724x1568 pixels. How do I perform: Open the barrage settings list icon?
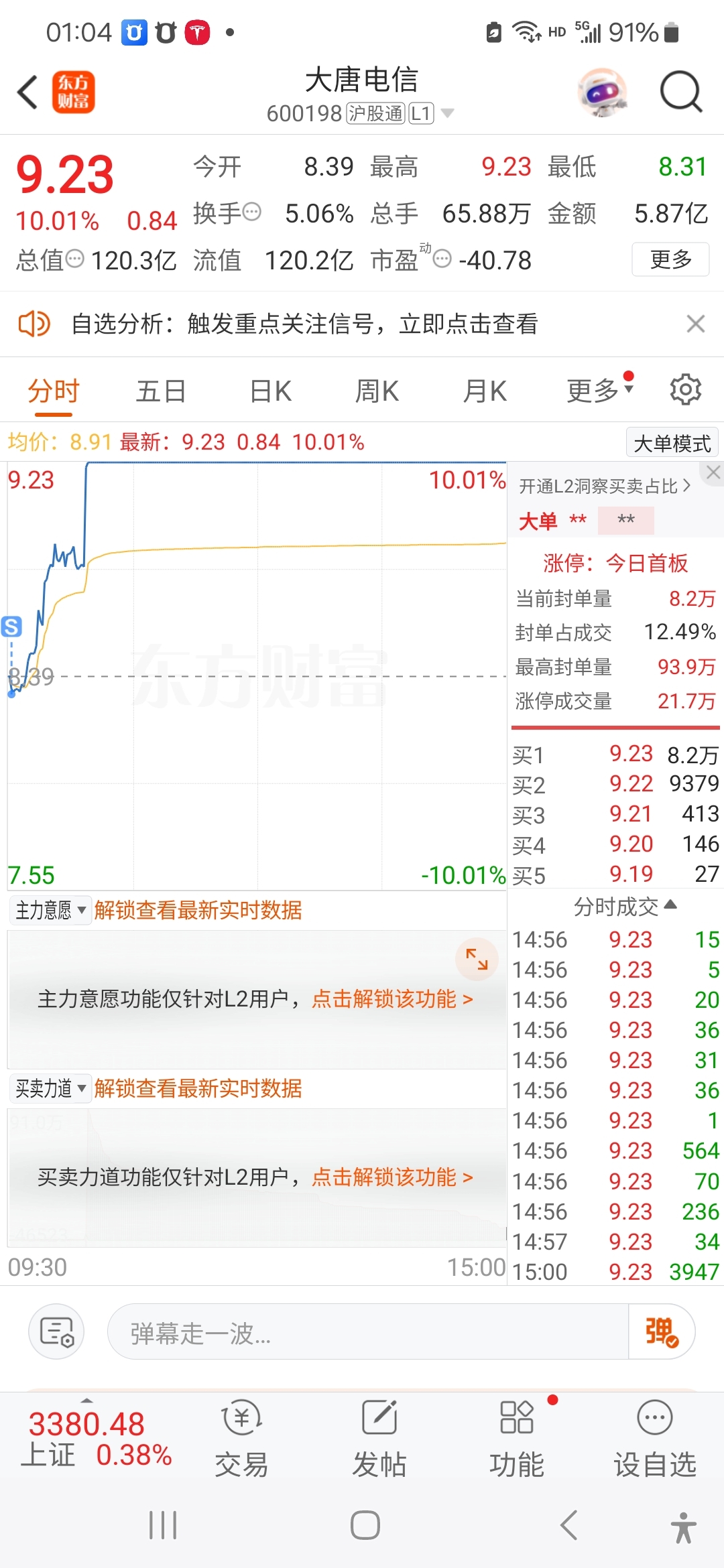click(56, 1331)
